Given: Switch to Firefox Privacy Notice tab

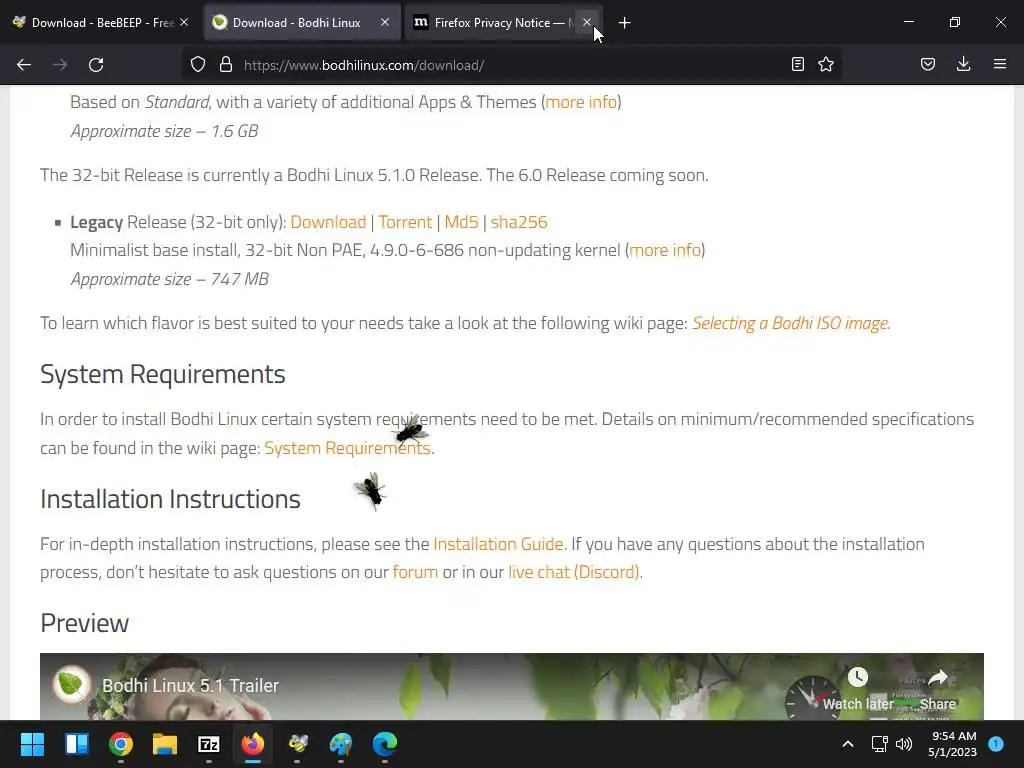Looking at the screenshot, I should point(503,23).
